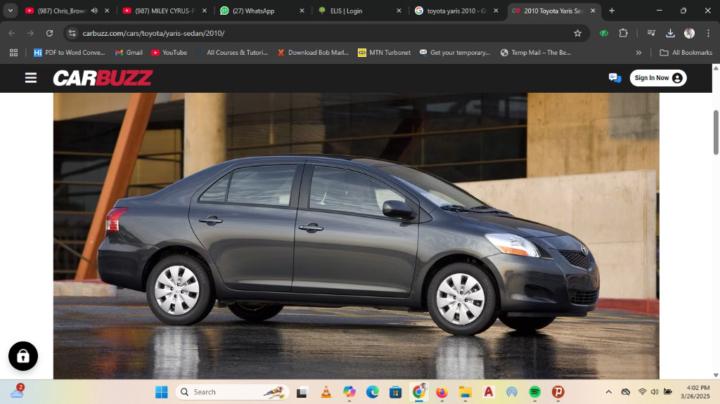Open the chat comments icon in the header

coord(614,78)
